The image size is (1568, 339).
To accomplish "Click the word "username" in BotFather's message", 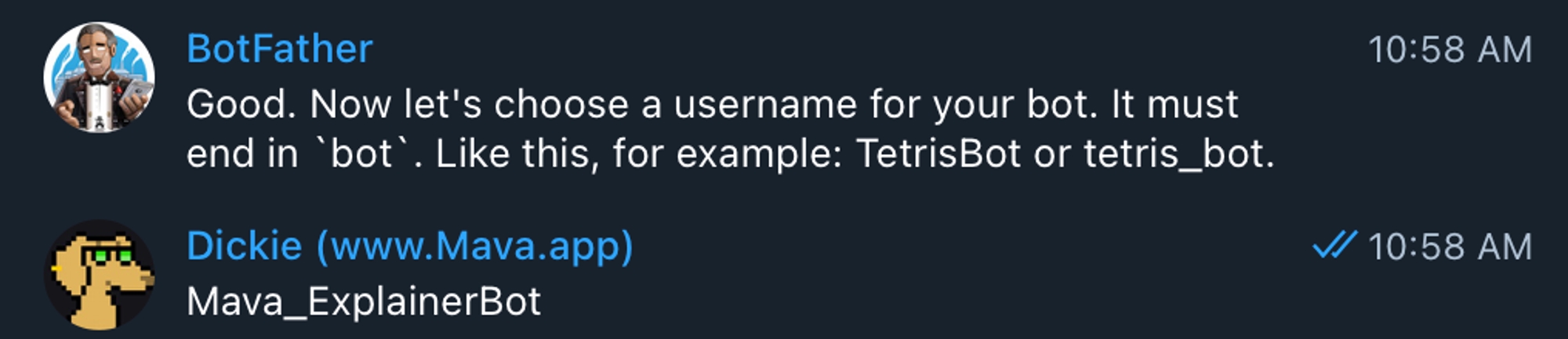I will (764, 105).
